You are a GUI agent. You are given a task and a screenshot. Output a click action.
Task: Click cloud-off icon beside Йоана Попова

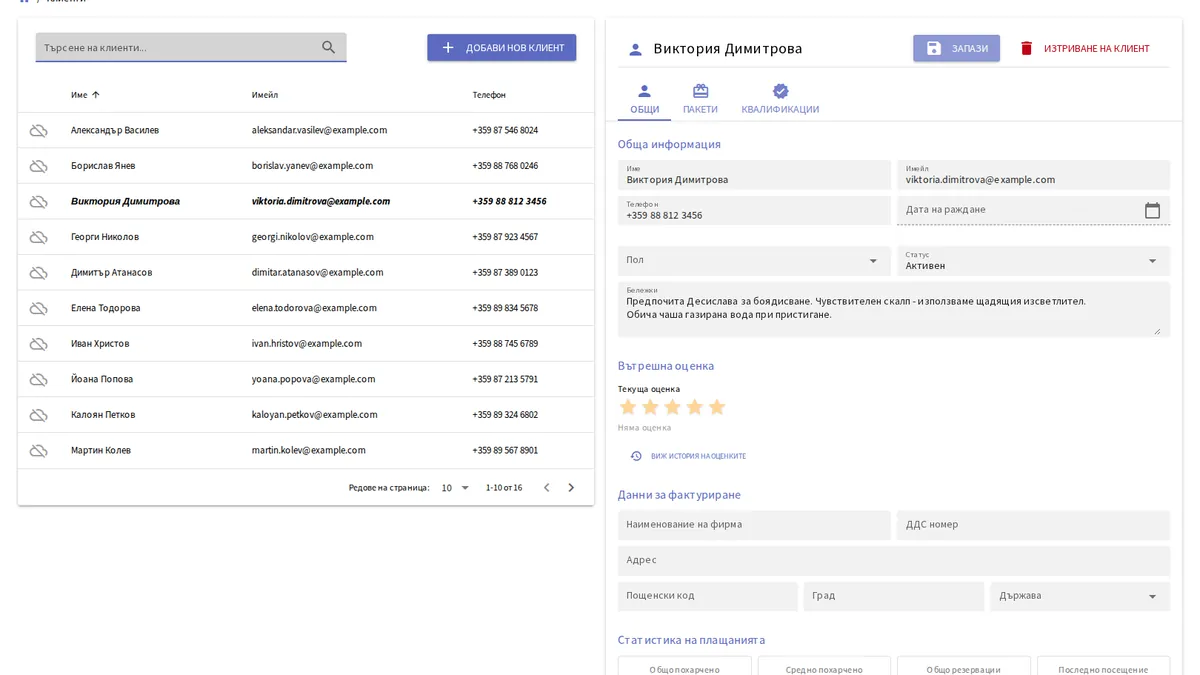click(x=38, y=379)
